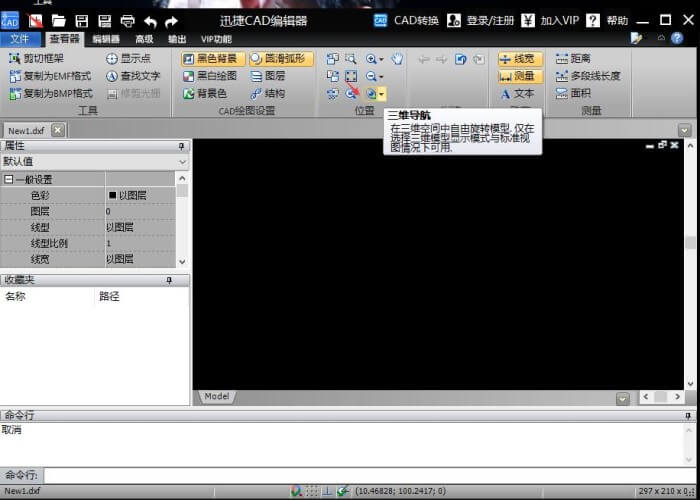The image size is (700, 500).
Task: Choose 复制为BMP格式 copy tool
Action: 51,94
